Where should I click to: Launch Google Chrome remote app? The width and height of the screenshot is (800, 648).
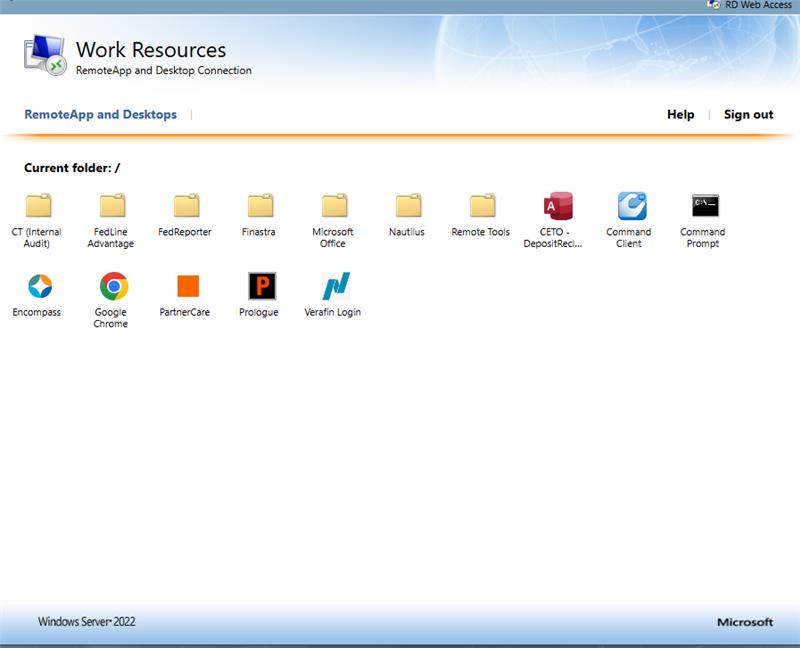tap(114, 286)
